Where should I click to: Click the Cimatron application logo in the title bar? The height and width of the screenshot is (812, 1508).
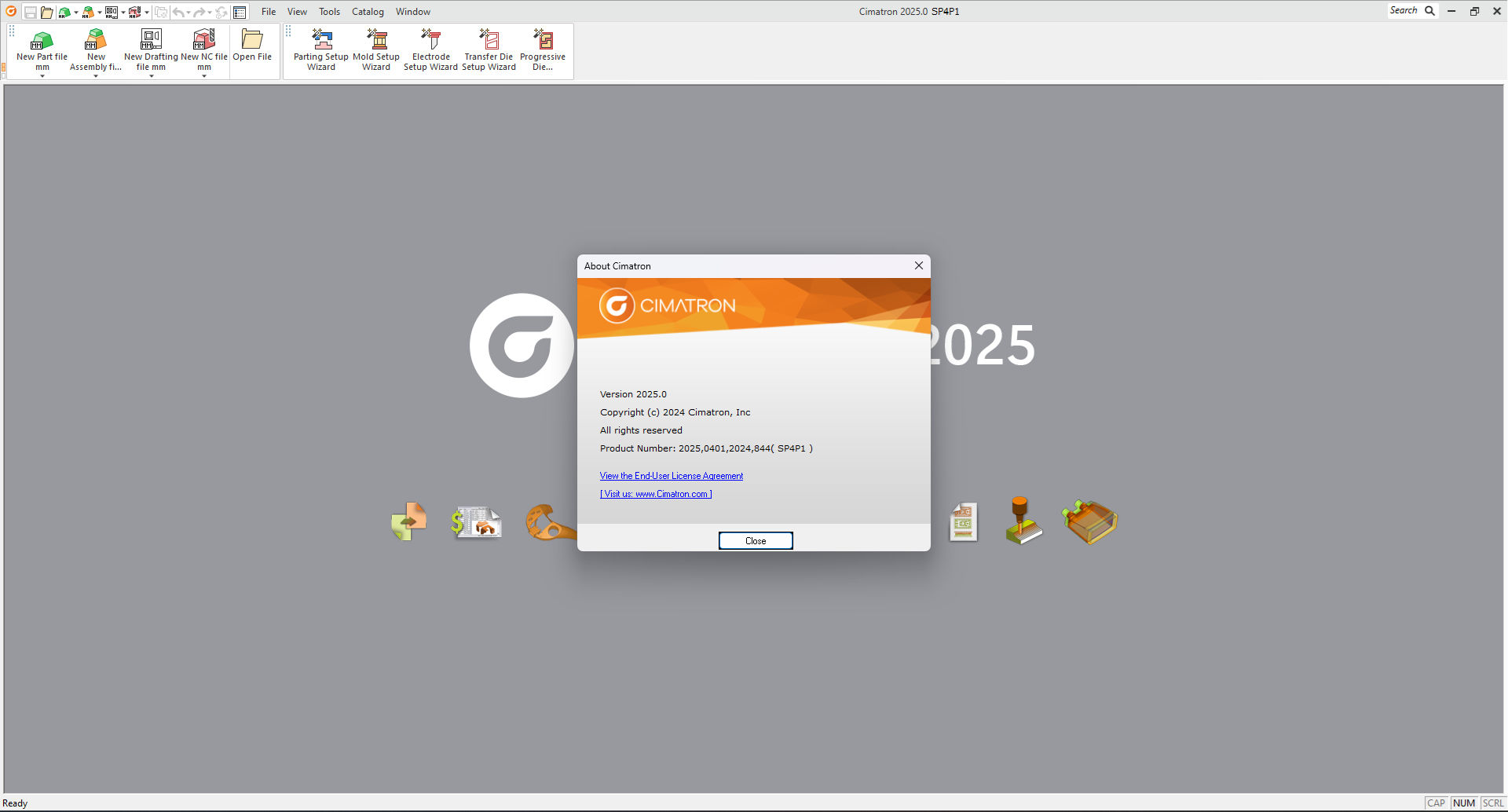[11, 12]
